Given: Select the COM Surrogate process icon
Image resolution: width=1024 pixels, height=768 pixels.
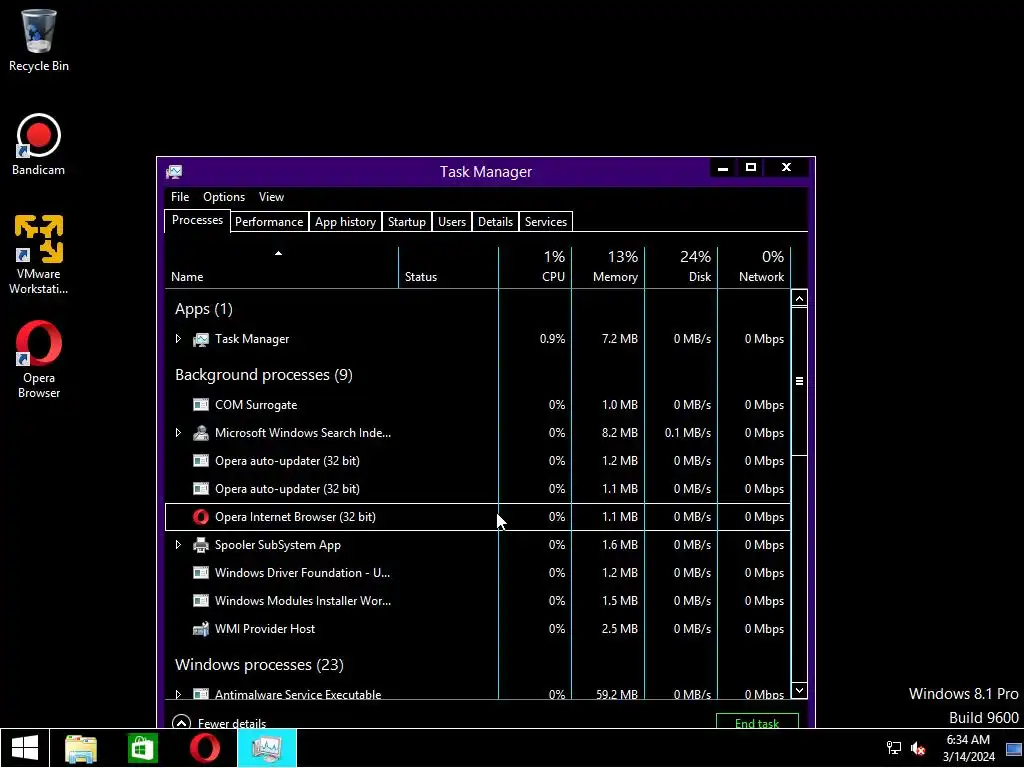Looking at the screenshot, I should tap(200, 405).
